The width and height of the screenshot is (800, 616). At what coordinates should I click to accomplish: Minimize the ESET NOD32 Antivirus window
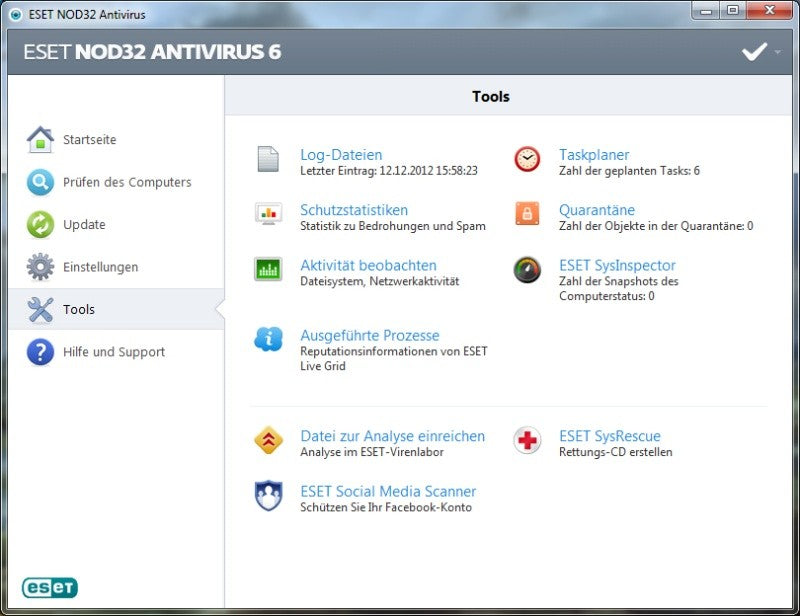click(x=706, y=11)
